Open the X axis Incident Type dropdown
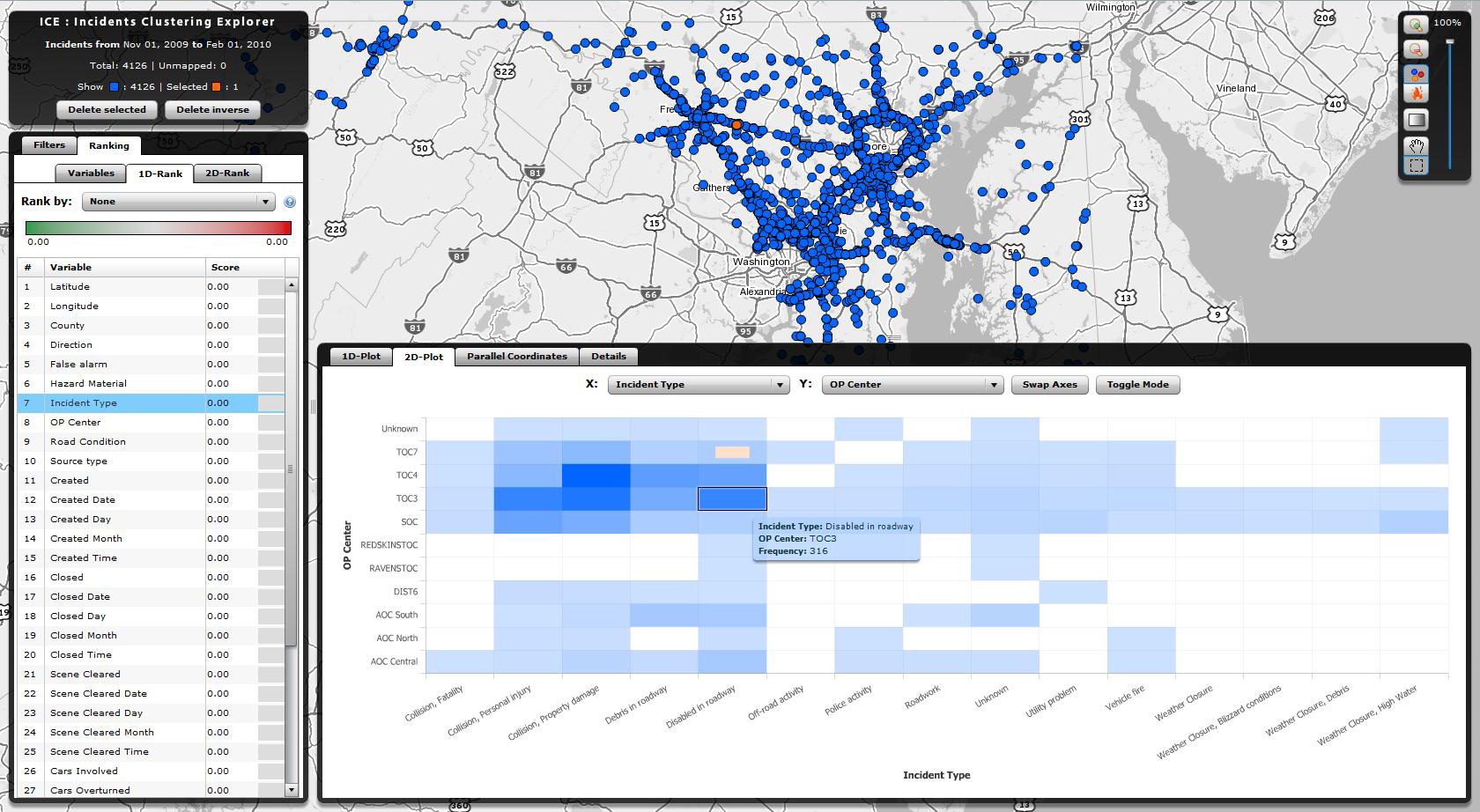Screen dimensions: 1480x812 click(x=699, y=385)
